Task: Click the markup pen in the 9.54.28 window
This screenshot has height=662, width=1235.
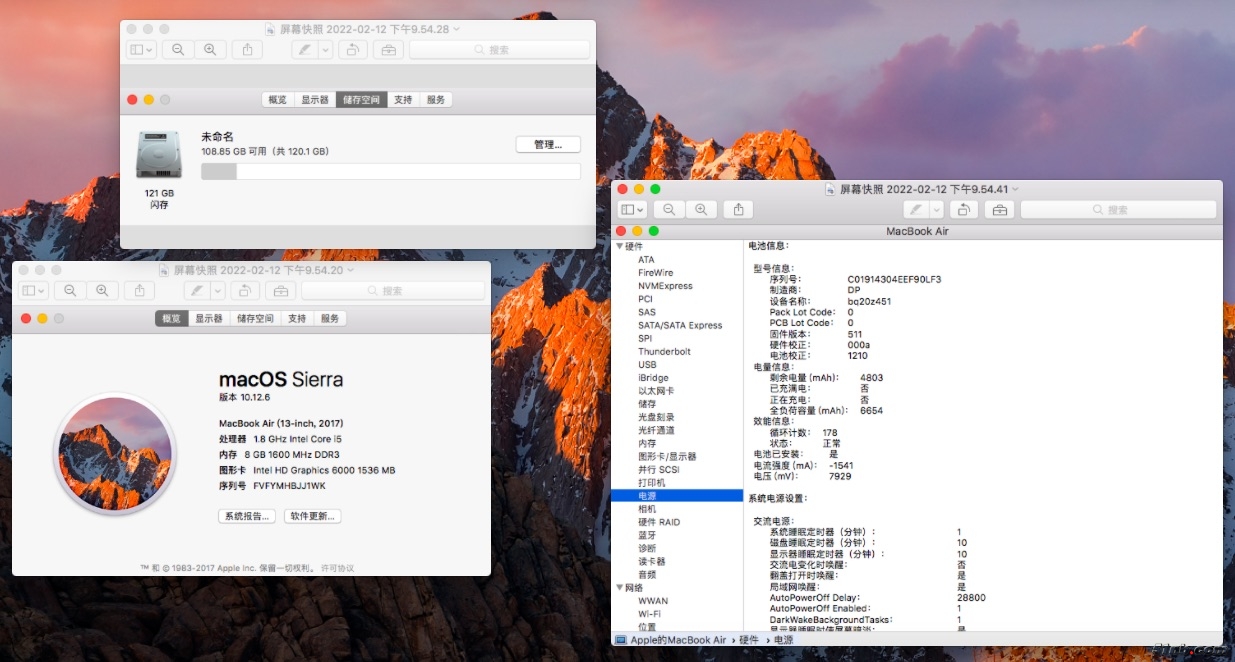Action: [306, 49]
